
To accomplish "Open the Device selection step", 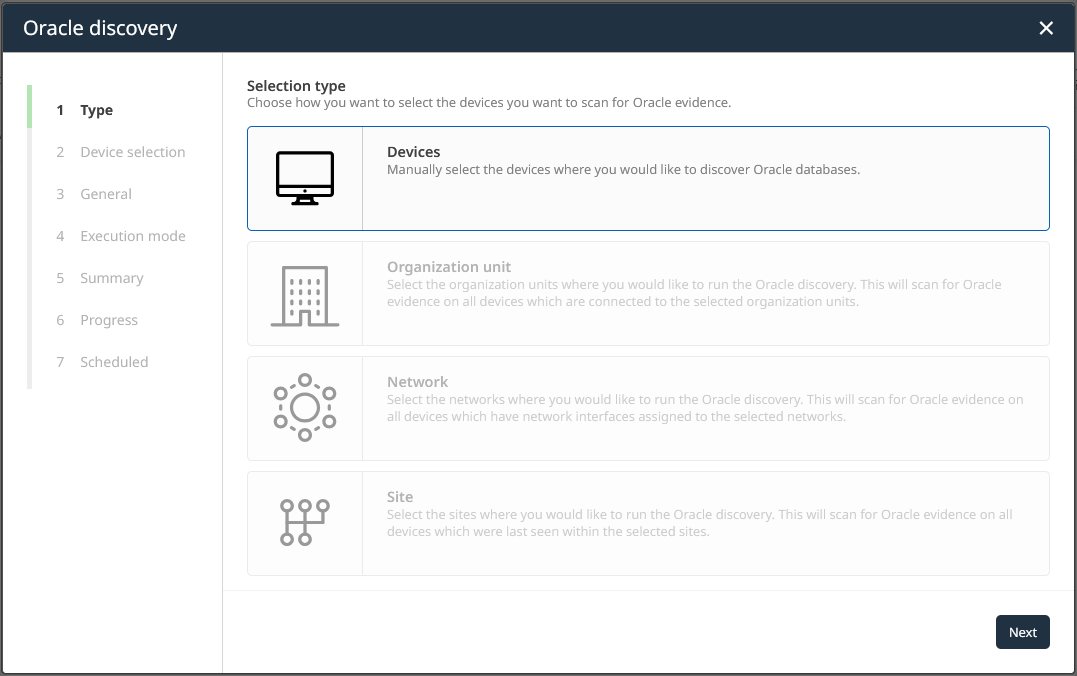I will 133,152.
